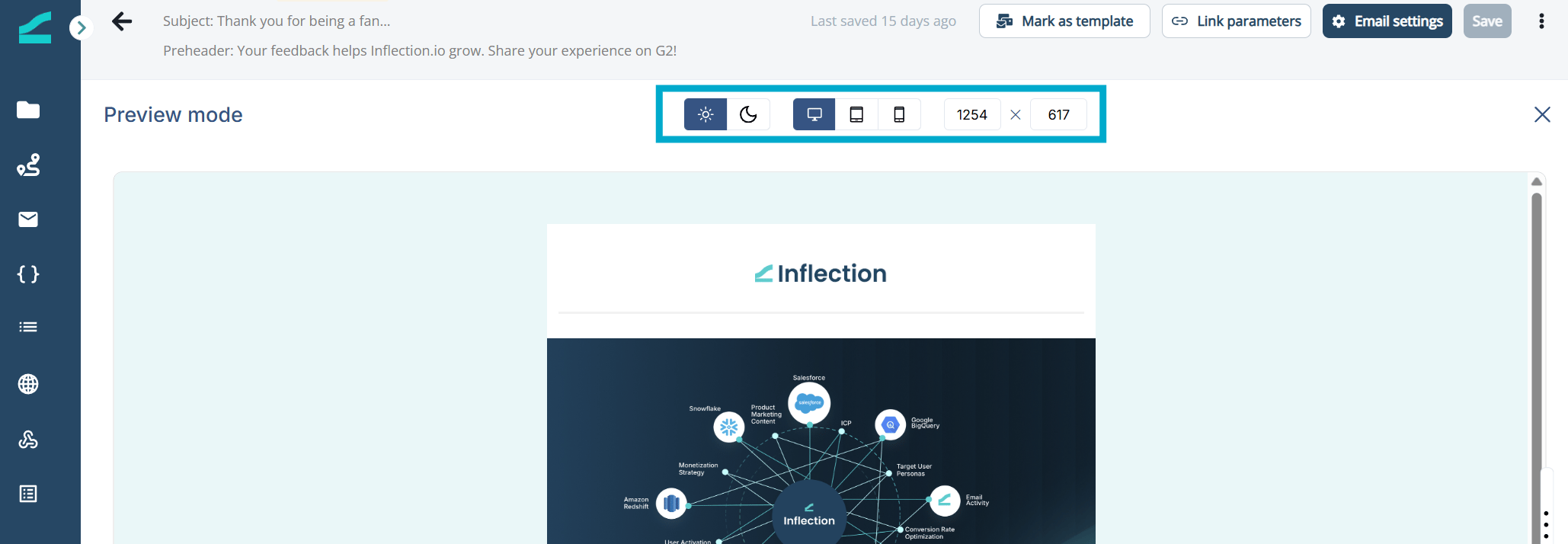Image resolution: width=1568 pixels, height=544 pixels.
Task: Open the journeys route icon in the sidebar
Action: point(28,165)
